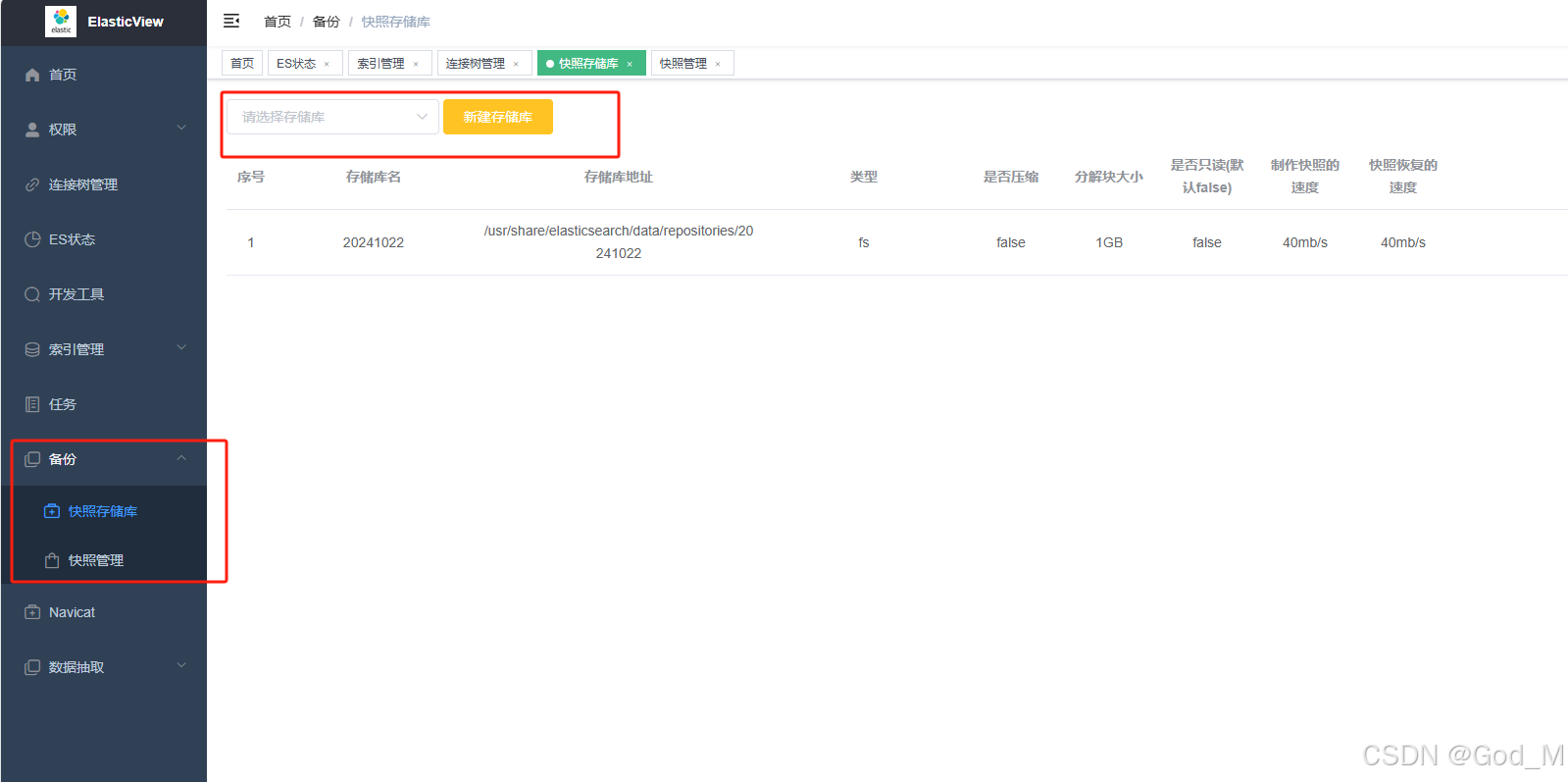Open 开发工具 in the sidebar
Image resolution: width=1568 pixels, height=782 pixels.
point(104,294)
